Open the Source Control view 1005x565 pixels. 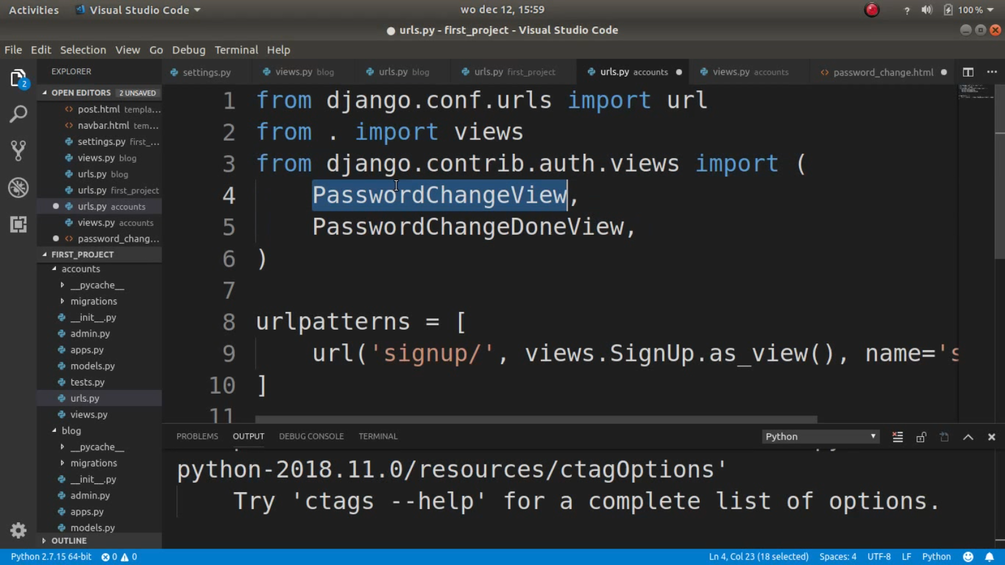coord(18,151)
